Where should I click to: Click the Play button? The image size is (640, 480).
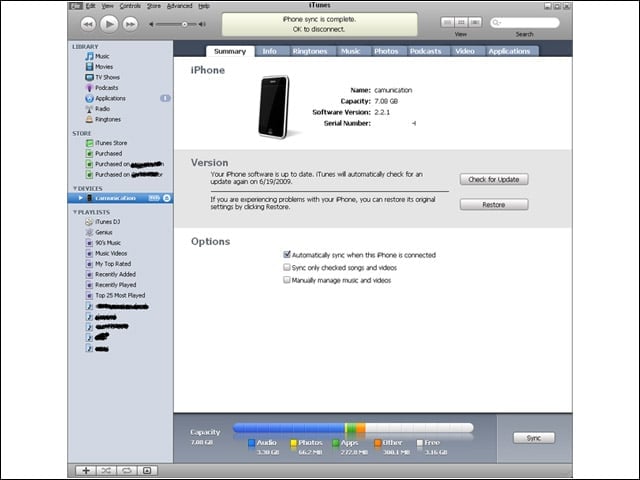tap(109, 24)
